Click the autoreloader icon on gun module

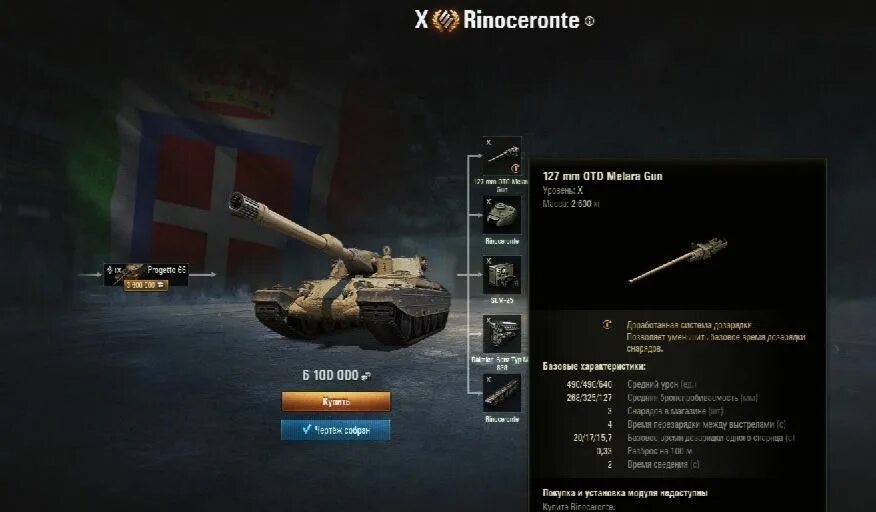(x=515, y=168)
